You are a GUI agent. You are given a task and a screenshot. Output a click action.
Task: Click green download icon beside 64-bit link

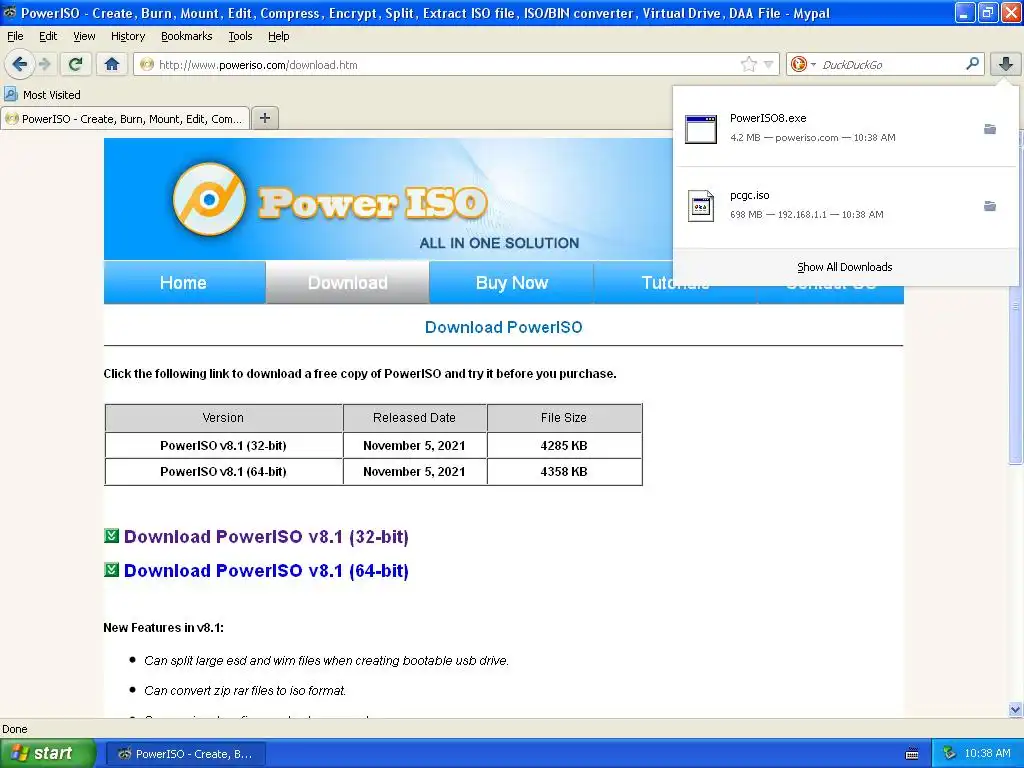pos(112,570)
